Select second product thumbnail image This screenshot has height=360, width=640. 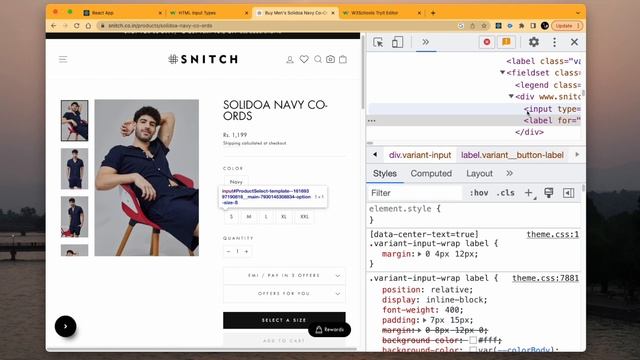(x=74, y=169)
